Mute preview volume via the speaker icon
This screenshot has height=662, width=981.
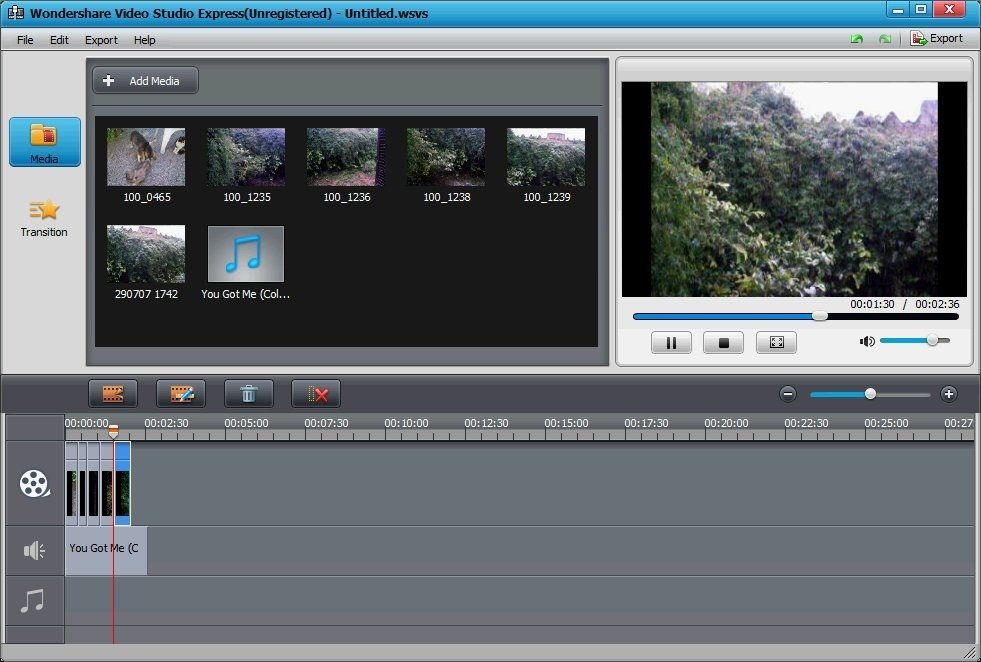pos(866,341)
